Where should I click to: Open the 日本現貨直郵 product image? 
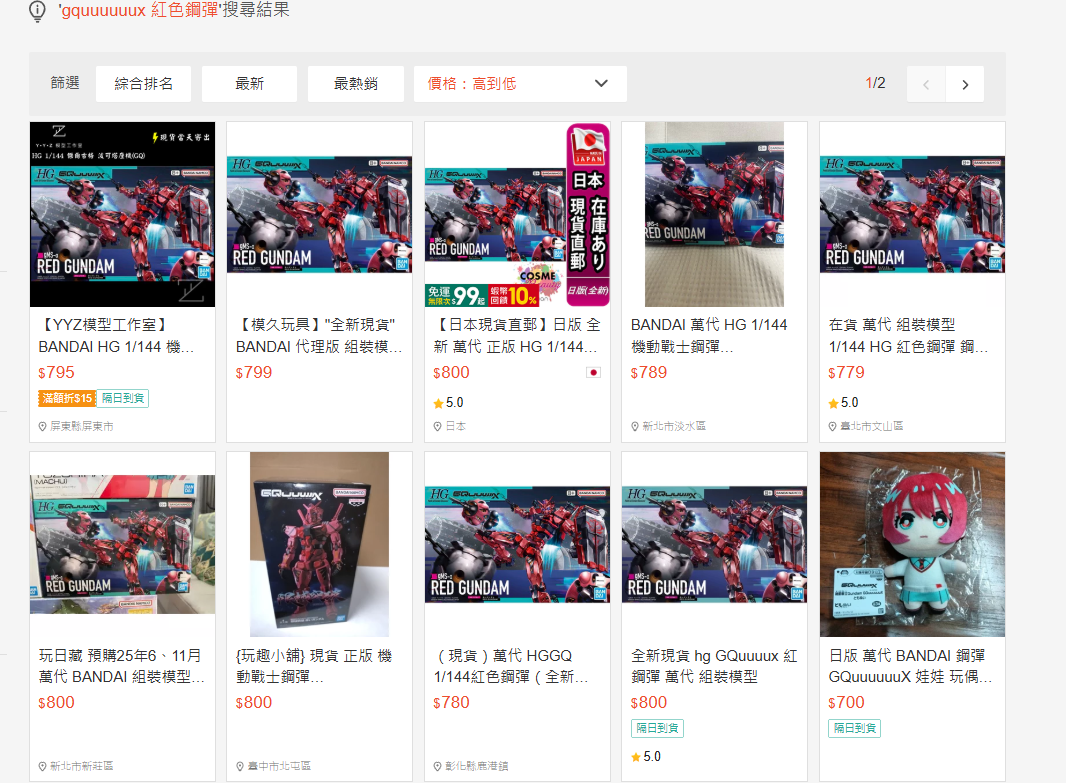(517, 214)
